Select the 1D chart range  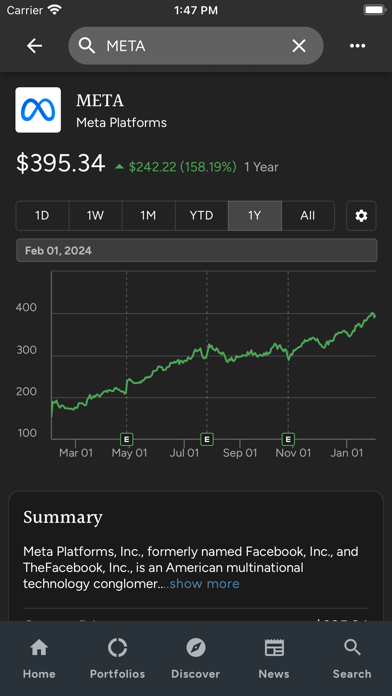click(x=43, y=216)
